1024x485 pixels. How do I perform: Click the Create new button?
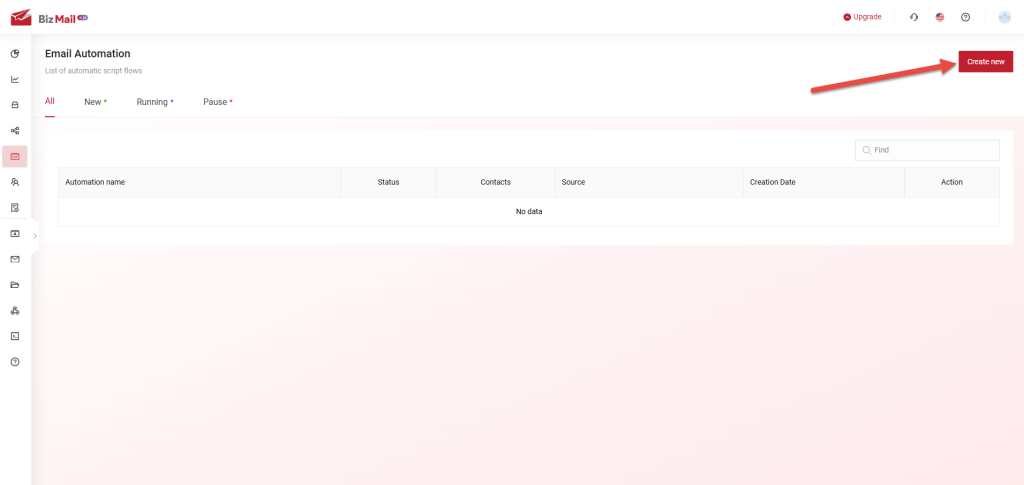[985, 62]
